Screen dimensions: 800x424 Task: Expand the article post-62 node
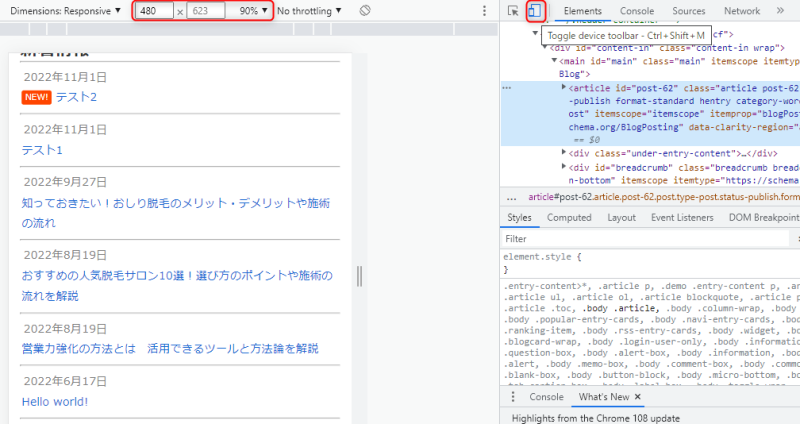pyautogui.click(x=564, y=87)
